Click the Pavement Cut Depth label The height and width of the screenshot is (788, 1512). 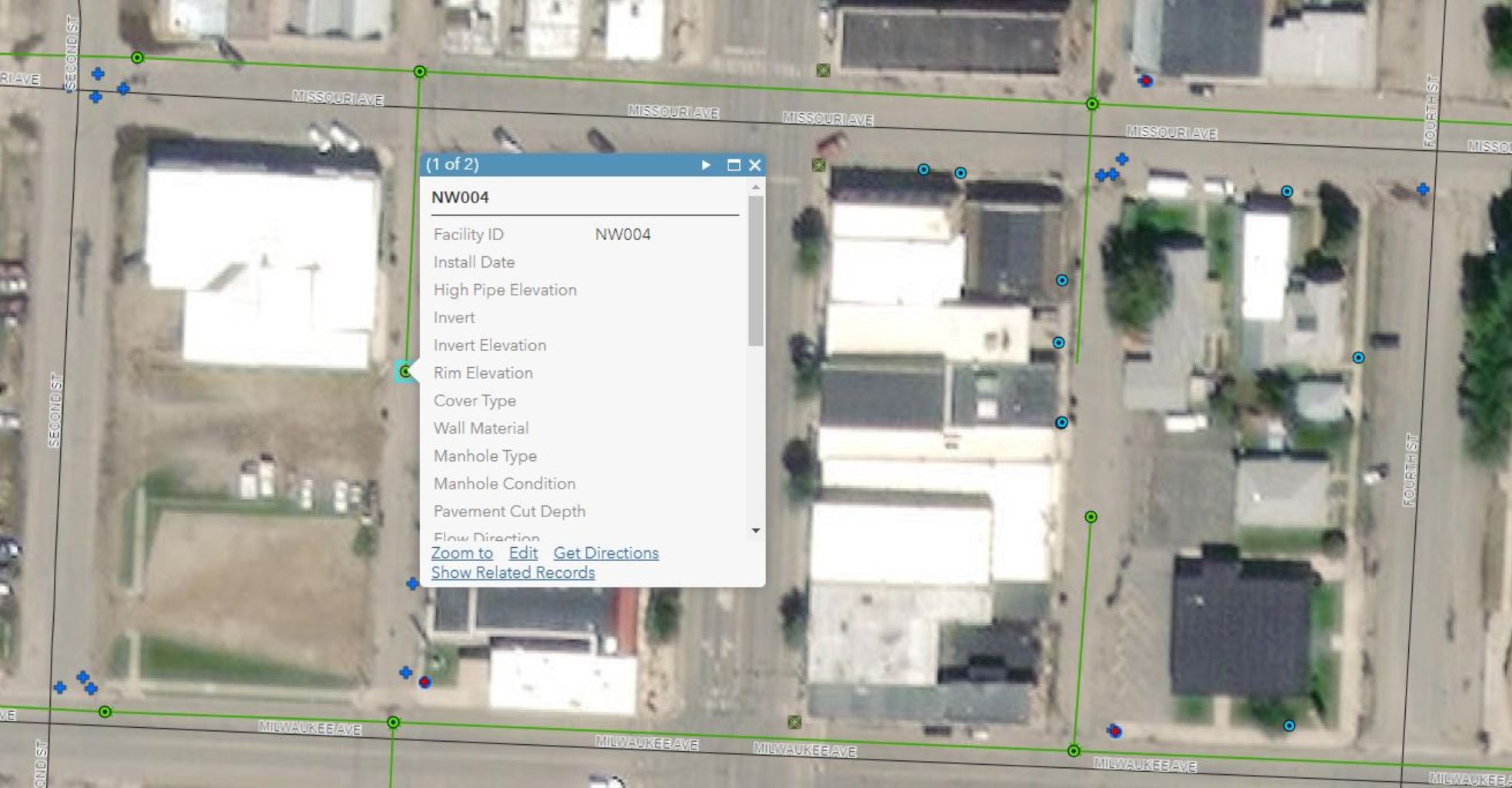point(509,512)
